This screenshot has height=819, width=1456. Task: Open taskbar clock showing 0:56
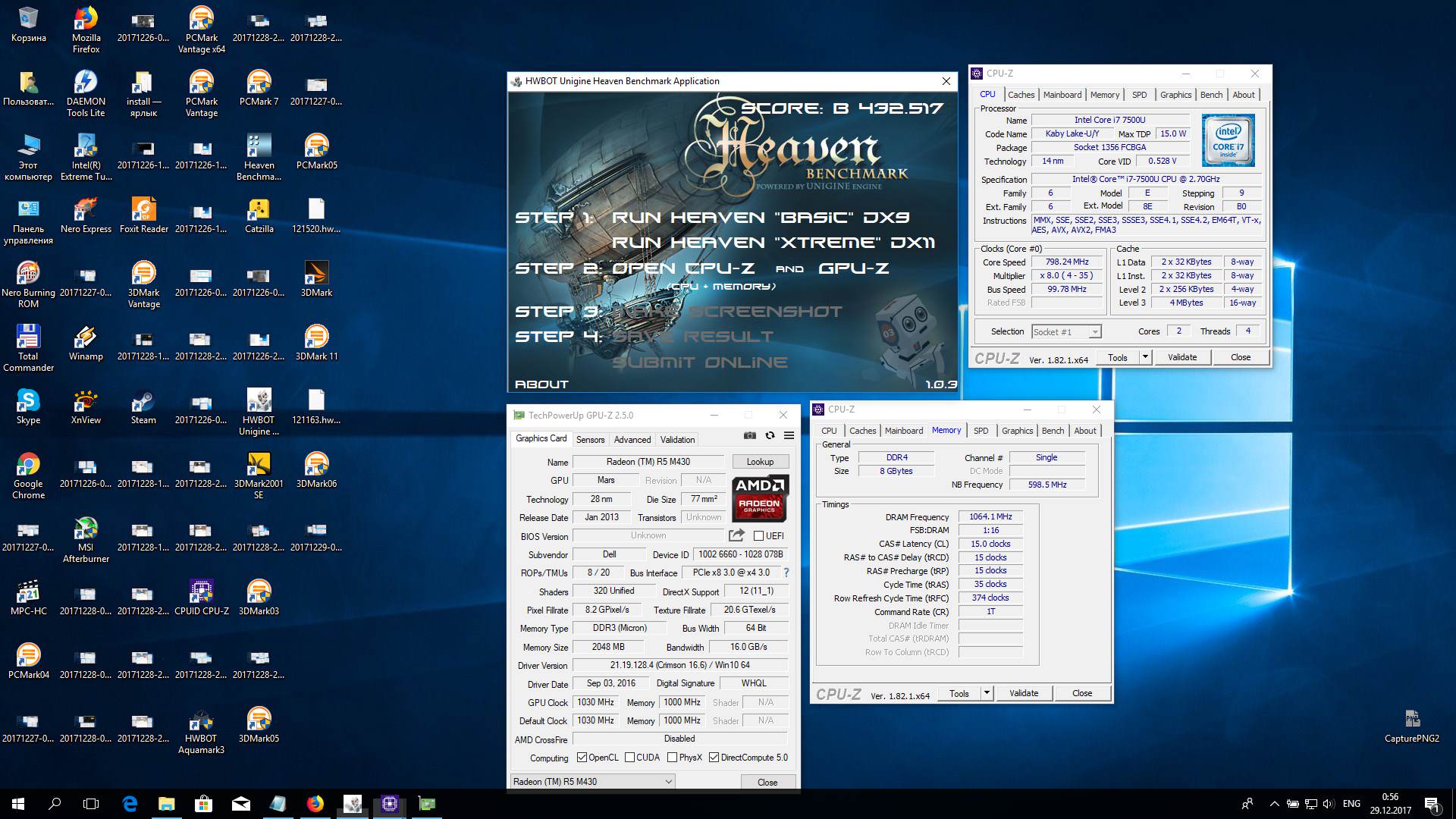[x=1390, y=804]
